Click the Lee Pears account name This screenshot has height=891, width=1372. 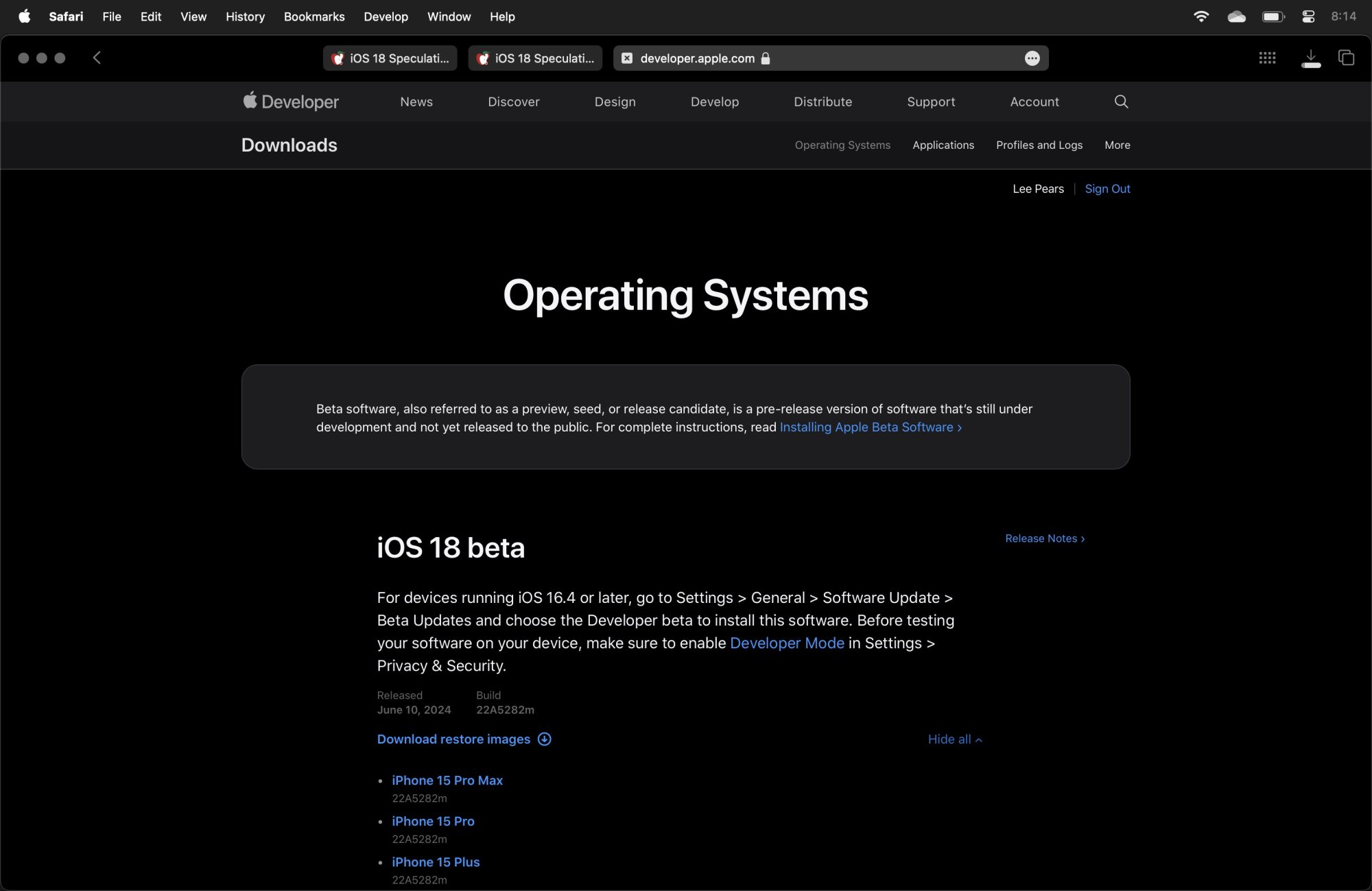(1038, 189)
